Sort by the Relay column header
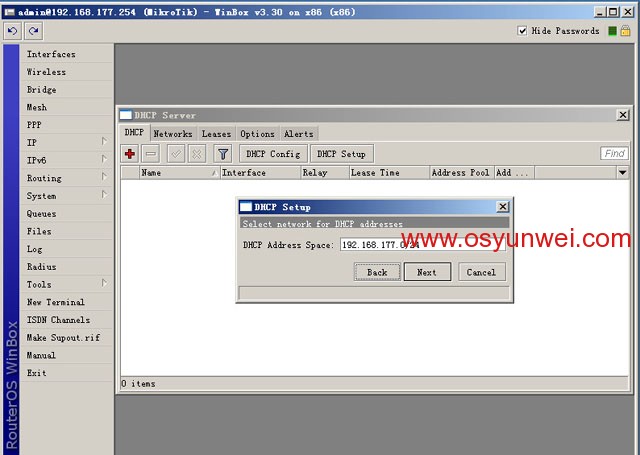 coord(325,173)
